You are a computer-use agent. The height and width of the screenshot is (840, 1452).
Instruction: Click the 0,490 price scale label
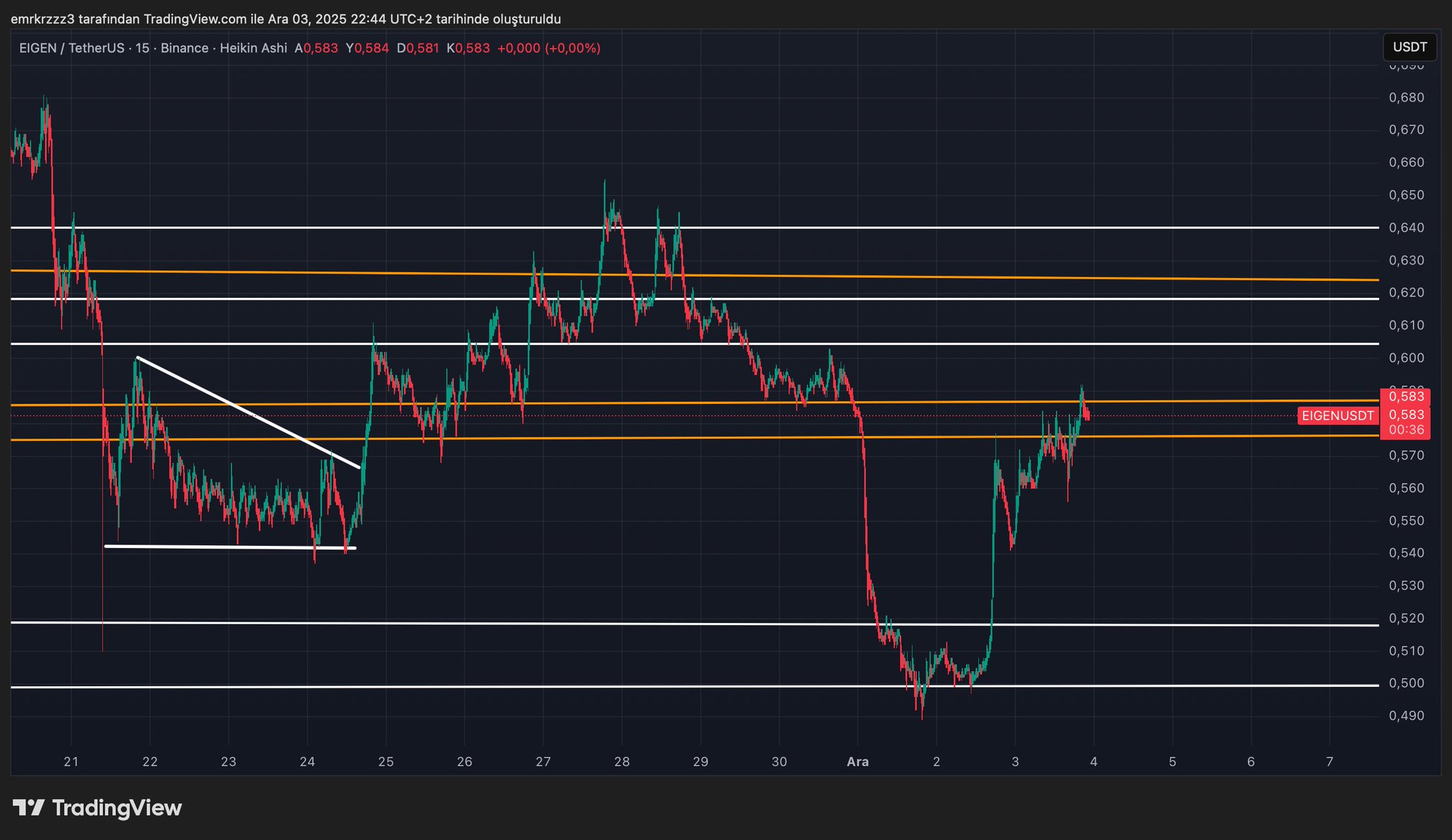[1407, 716]
